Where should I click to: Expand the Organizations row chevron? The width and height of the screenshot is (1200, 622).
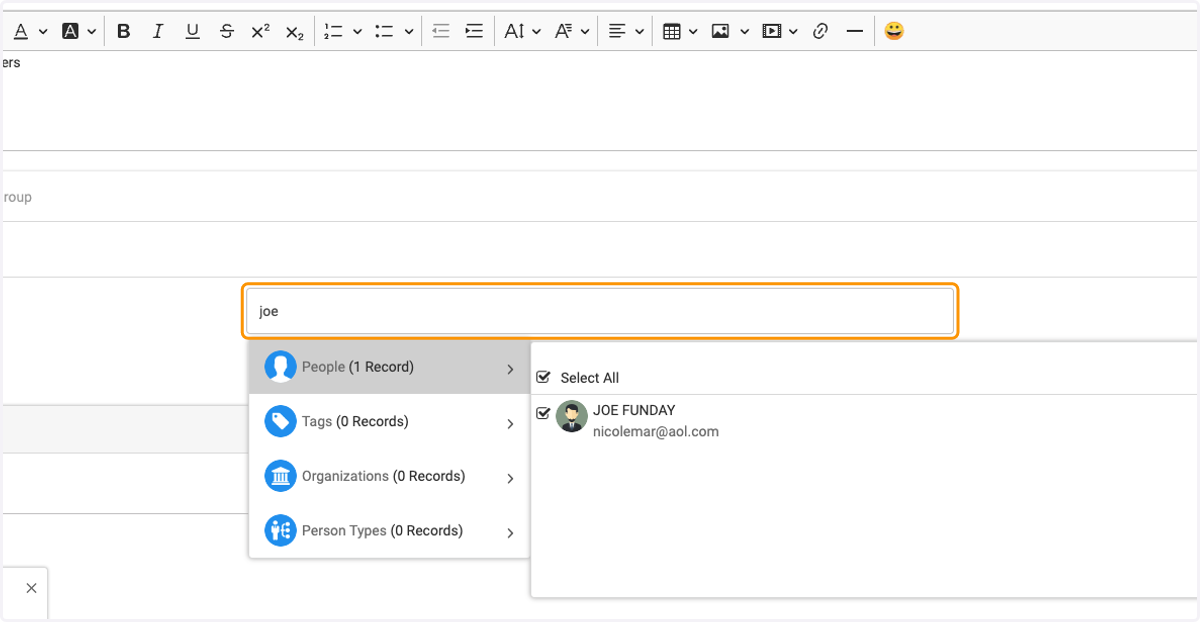tap(510, 478)
